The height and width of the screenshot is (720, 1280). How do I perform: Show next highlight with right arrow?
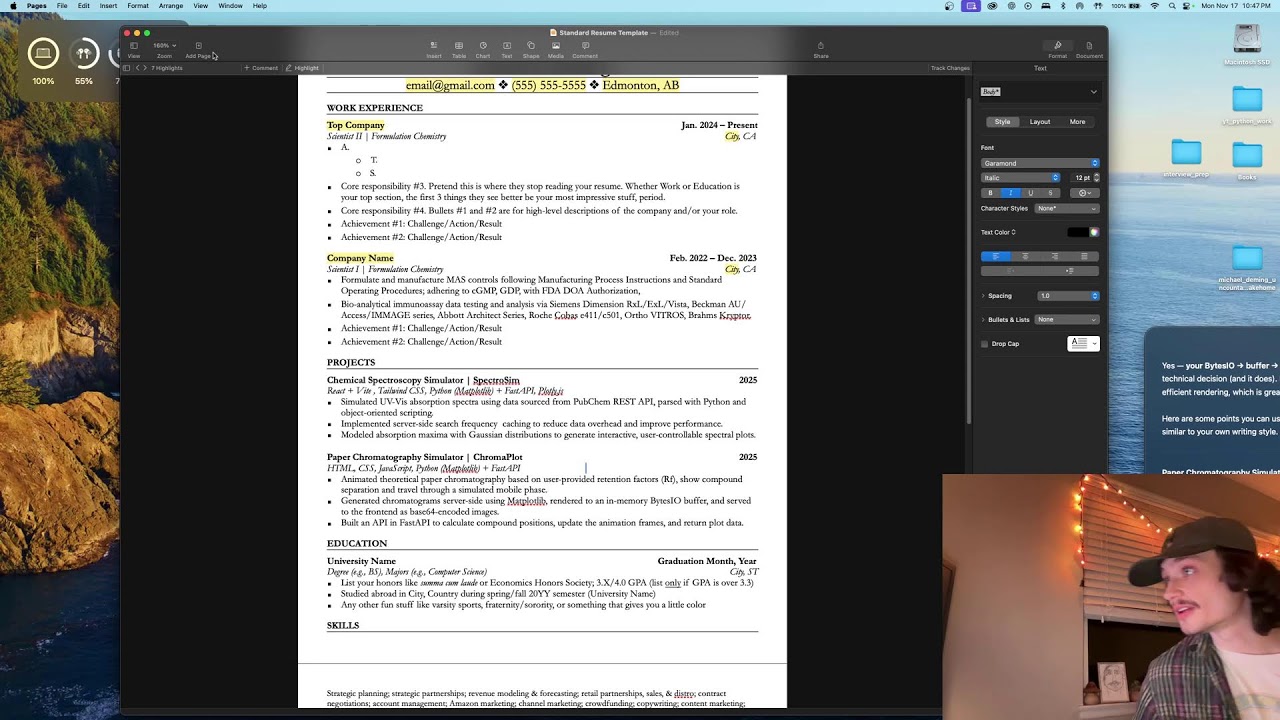(145, 68)
